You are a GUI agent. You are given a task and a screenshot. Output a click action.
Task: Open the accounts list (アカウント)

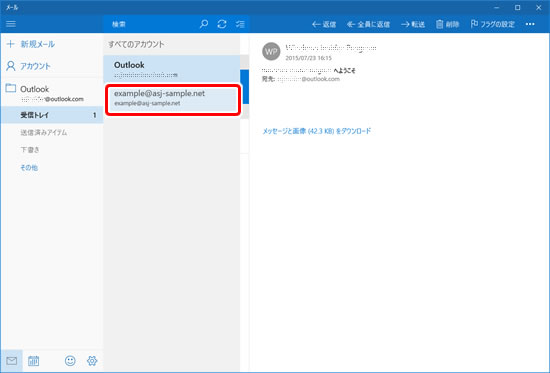click(29, 66)
